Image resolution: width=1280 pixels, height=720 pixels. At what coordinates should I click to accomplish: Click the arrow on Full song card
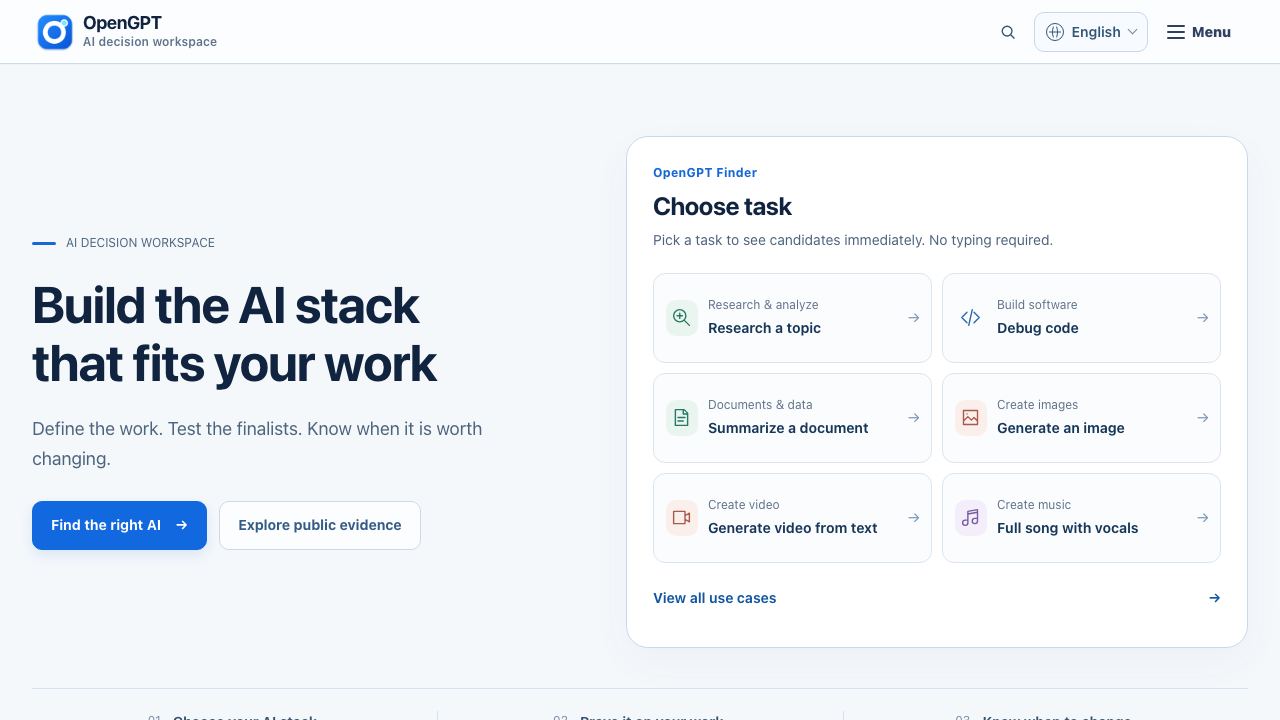[x=1202, y=518]
